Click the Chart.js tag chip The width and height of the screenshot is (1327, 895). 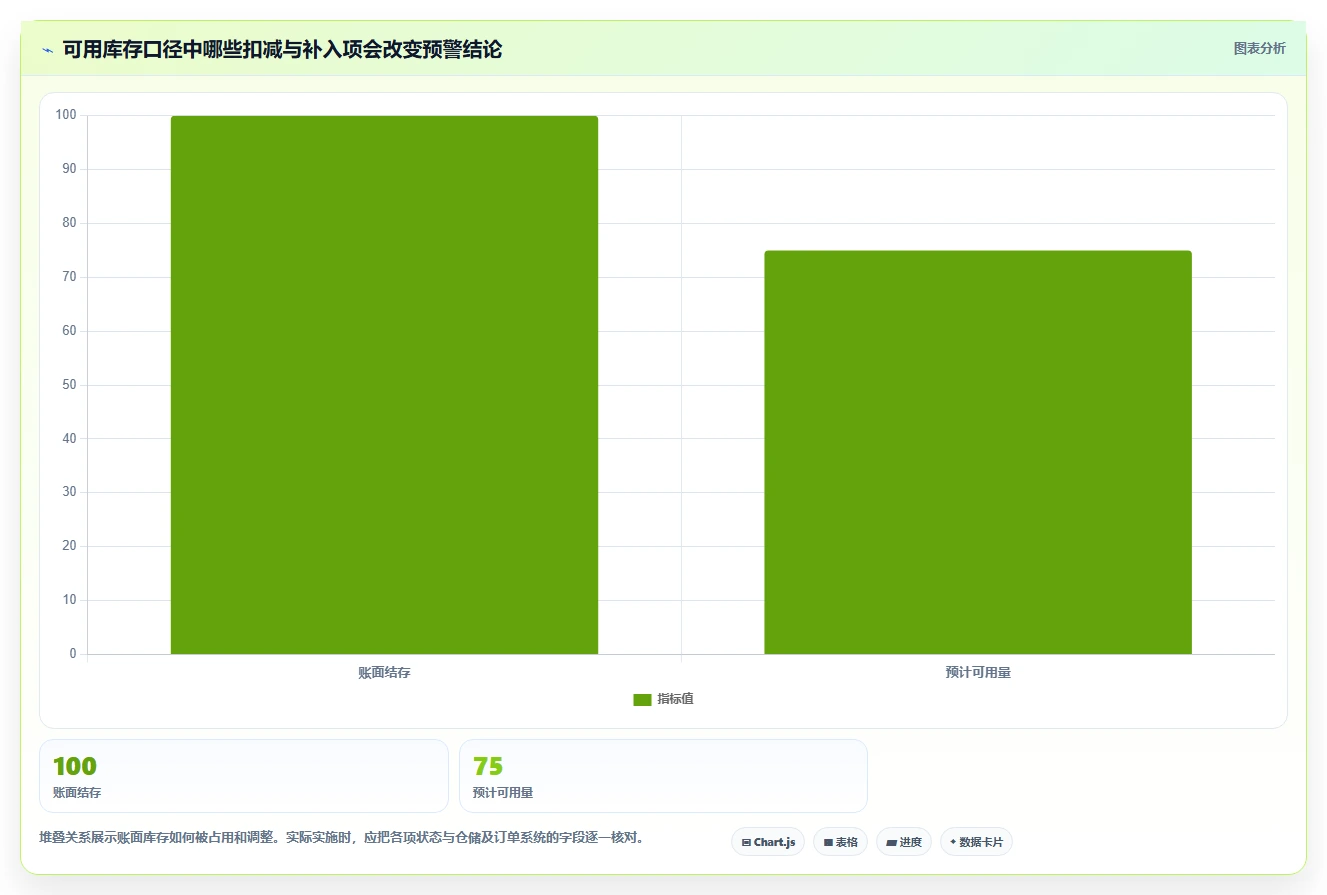pos(768,842)
